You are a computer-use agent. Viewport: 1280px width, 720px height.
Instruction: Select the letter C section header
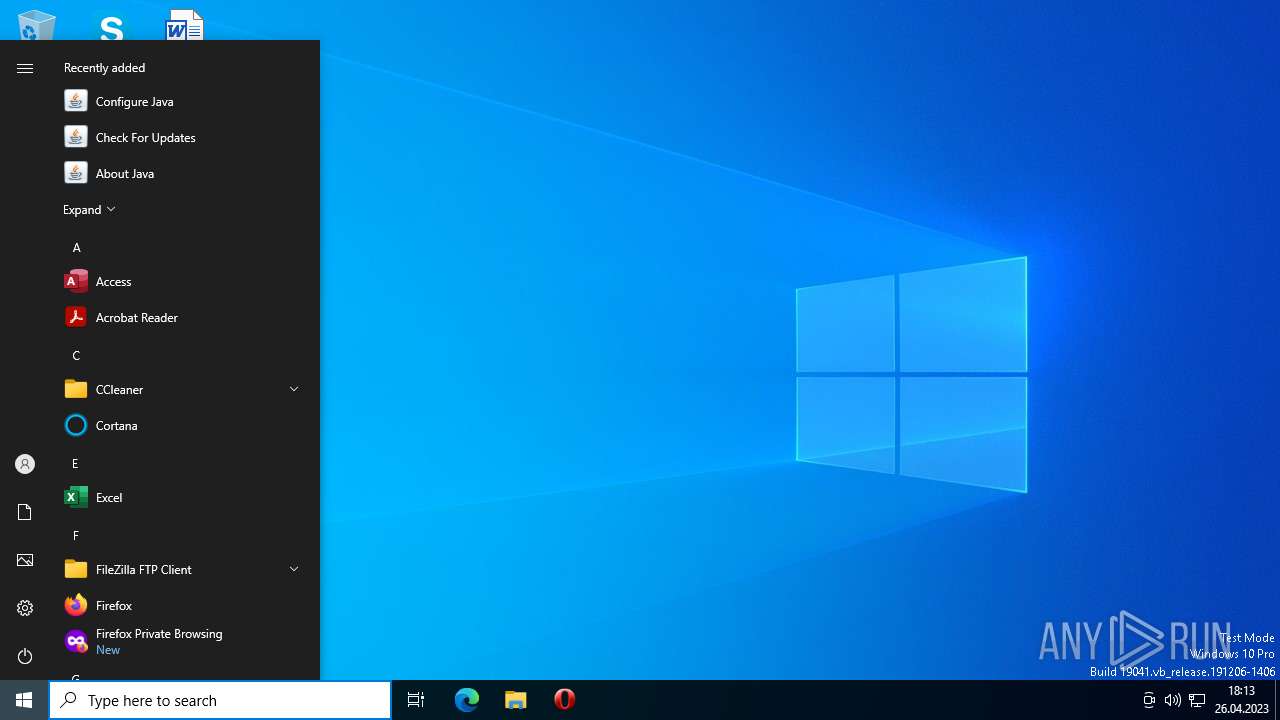click(x=76, y=355)
